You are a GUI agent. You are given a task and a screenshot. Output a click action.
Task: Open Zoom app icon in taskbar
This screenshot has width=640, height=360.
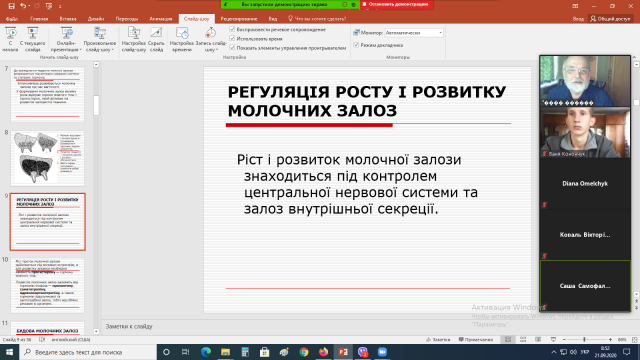pyautogui.click(x=382, y=352)
